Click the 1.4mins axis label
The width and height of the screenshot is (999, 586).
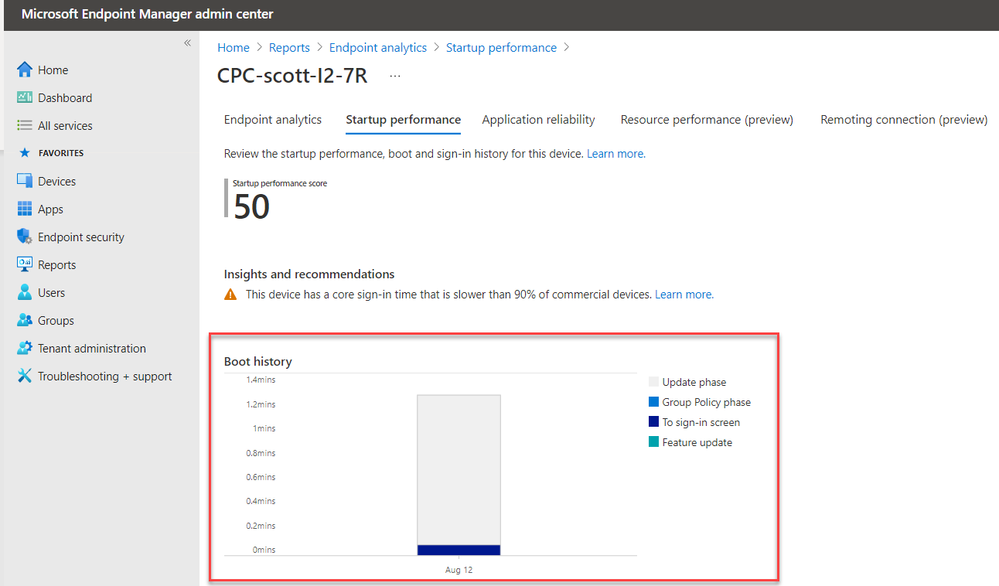pos(261,380)
